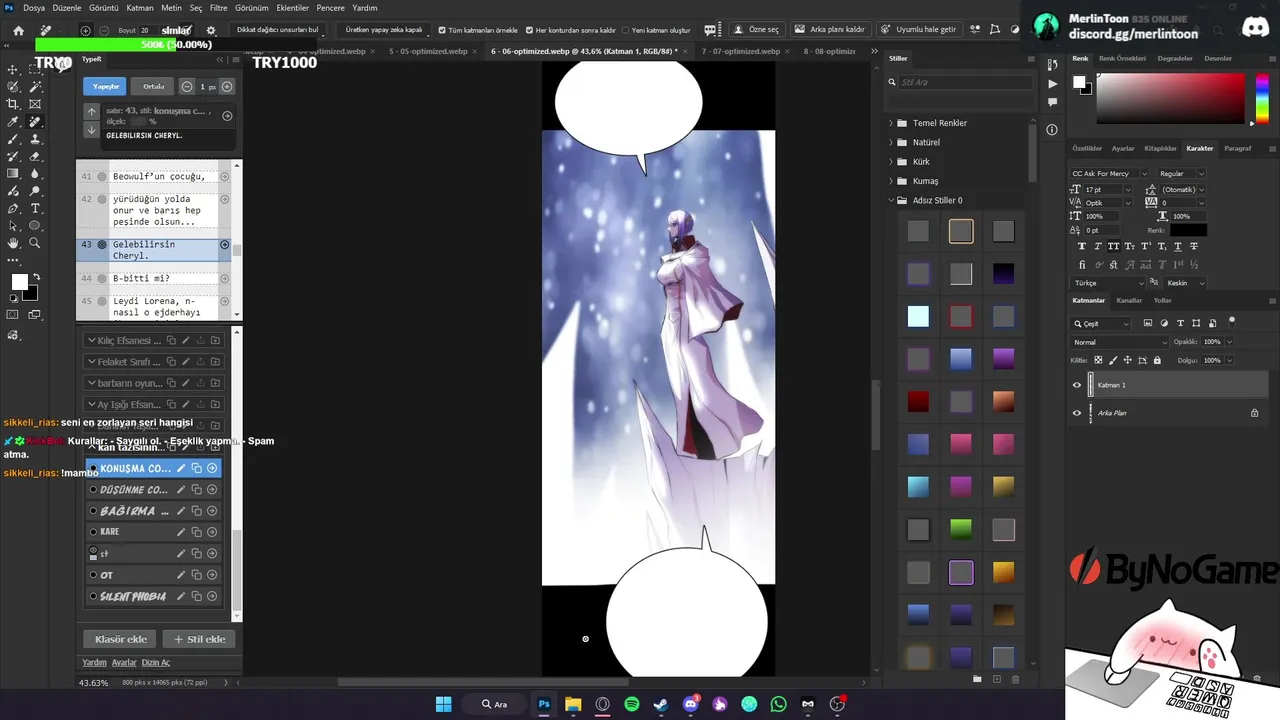Image resolution: width=1280 pixels, height=720 pixels.
Task: Open the CC Ask For Mercy font dropdown
Action: coord(1110,173)
